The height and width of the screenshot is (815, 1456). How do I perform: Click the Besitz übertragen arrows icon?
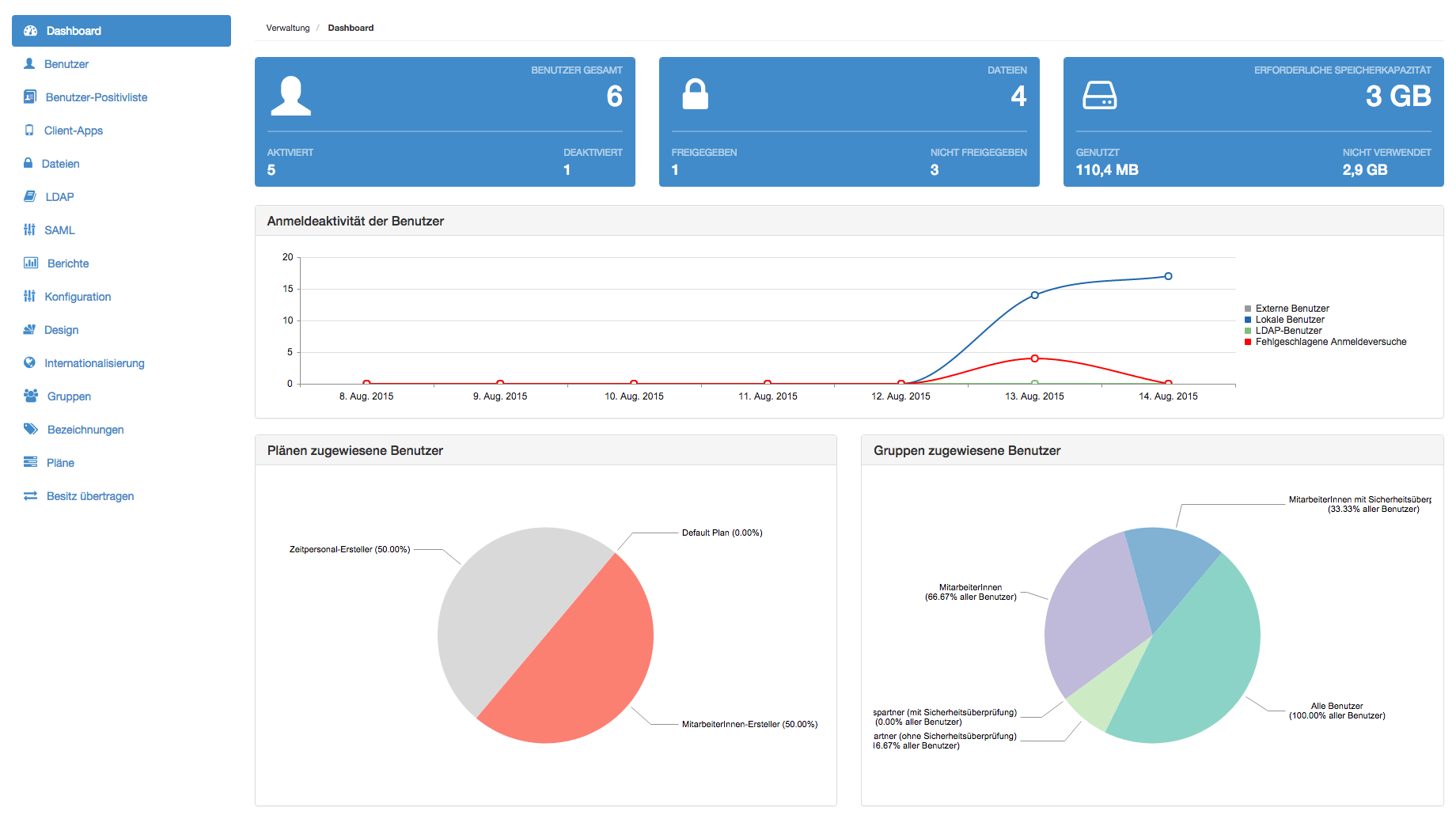click(x=30, y=495)
